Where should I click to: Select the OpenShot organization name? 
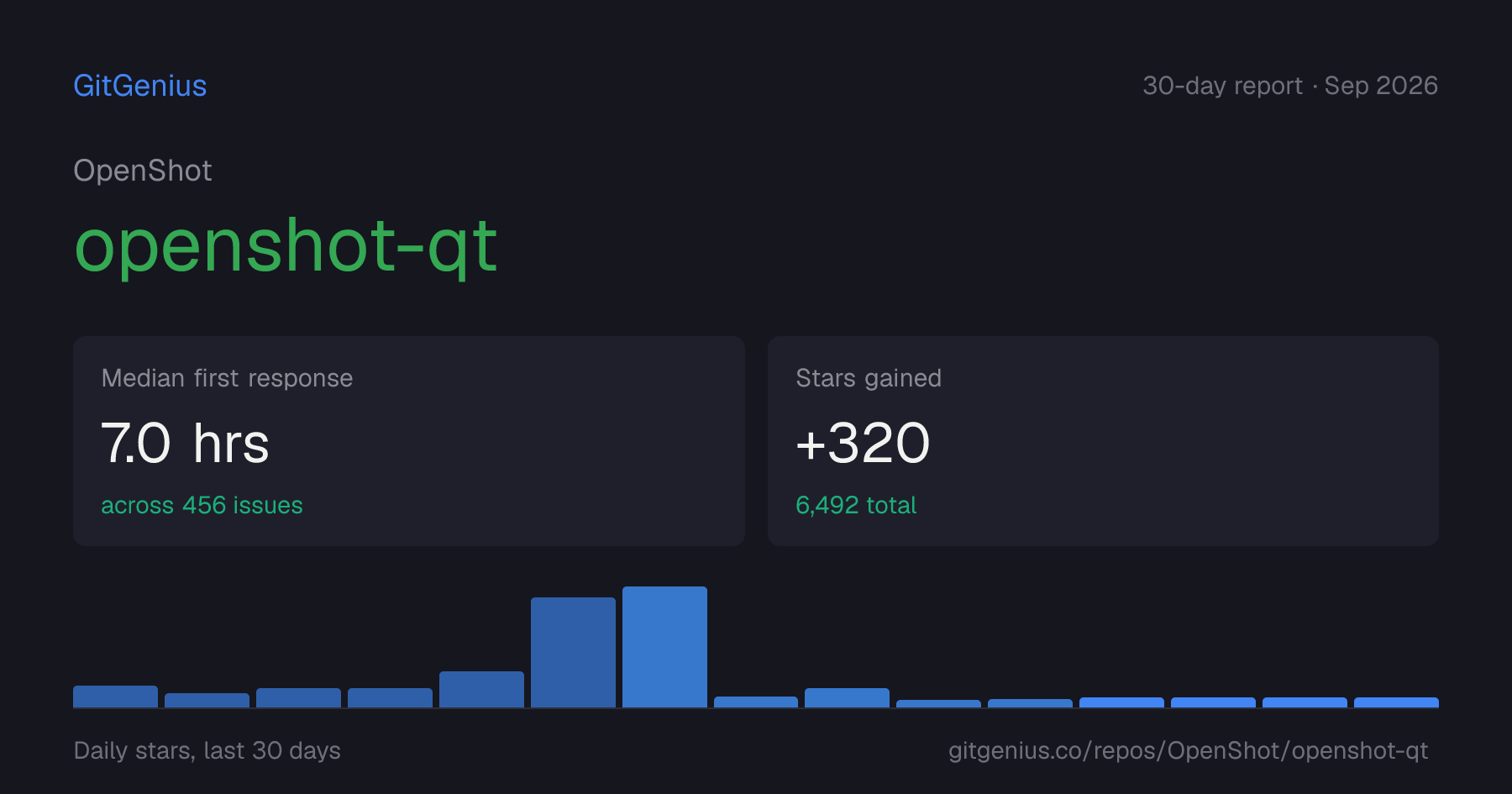(x=143, y=171)
